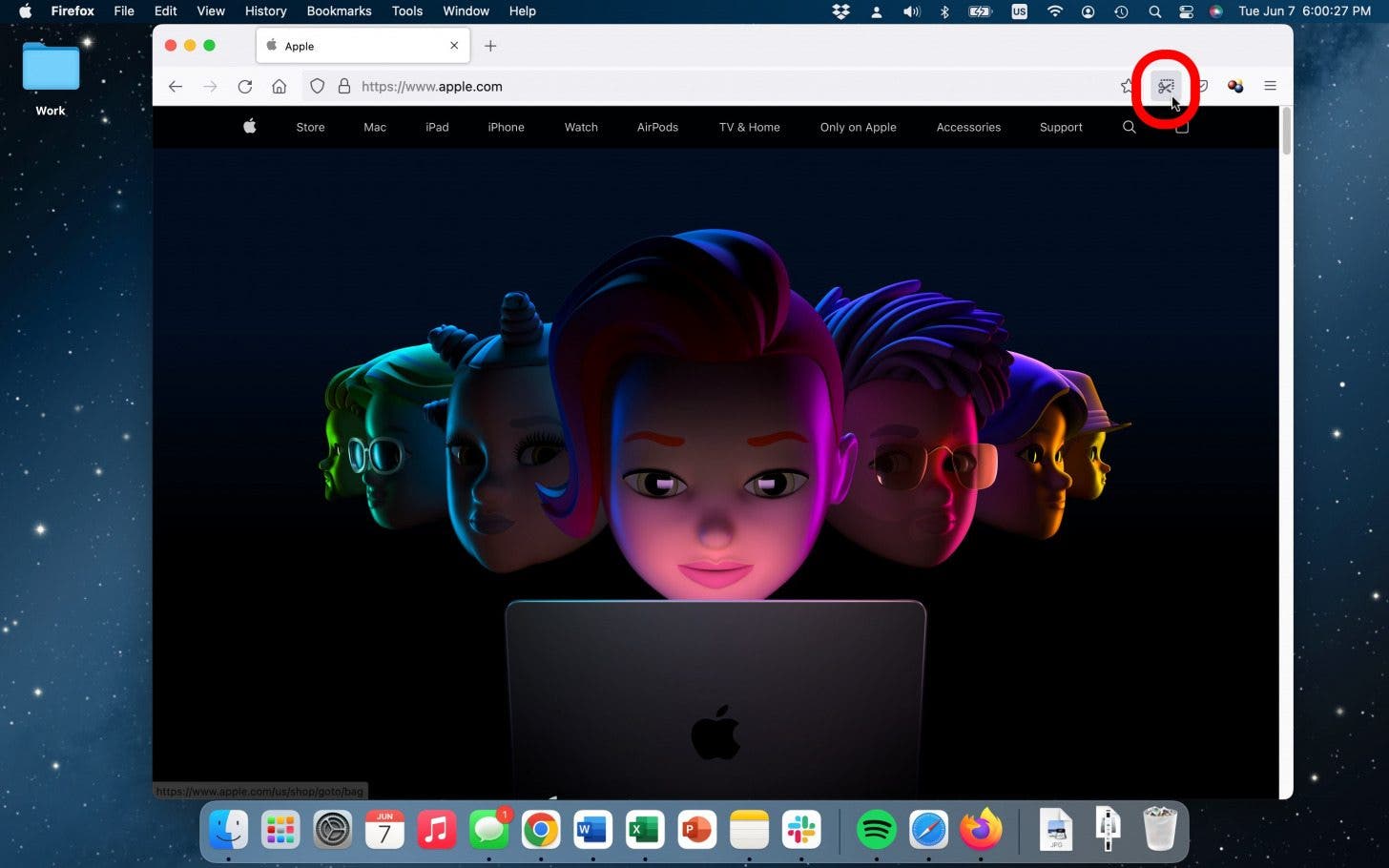Go back to previous page
This screenshot has width=1389, height=868.
coord(176,87)
